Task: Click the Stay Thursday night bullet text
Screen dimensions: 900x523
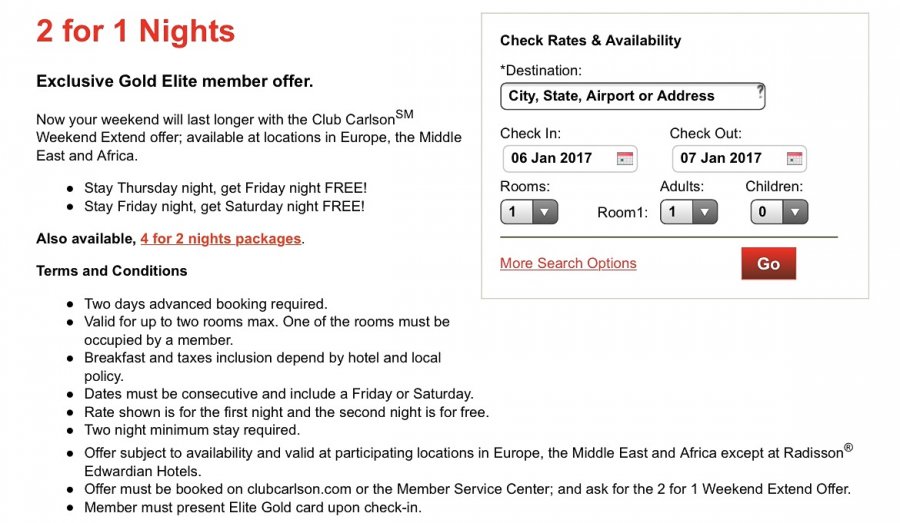Action: [225, 188]
